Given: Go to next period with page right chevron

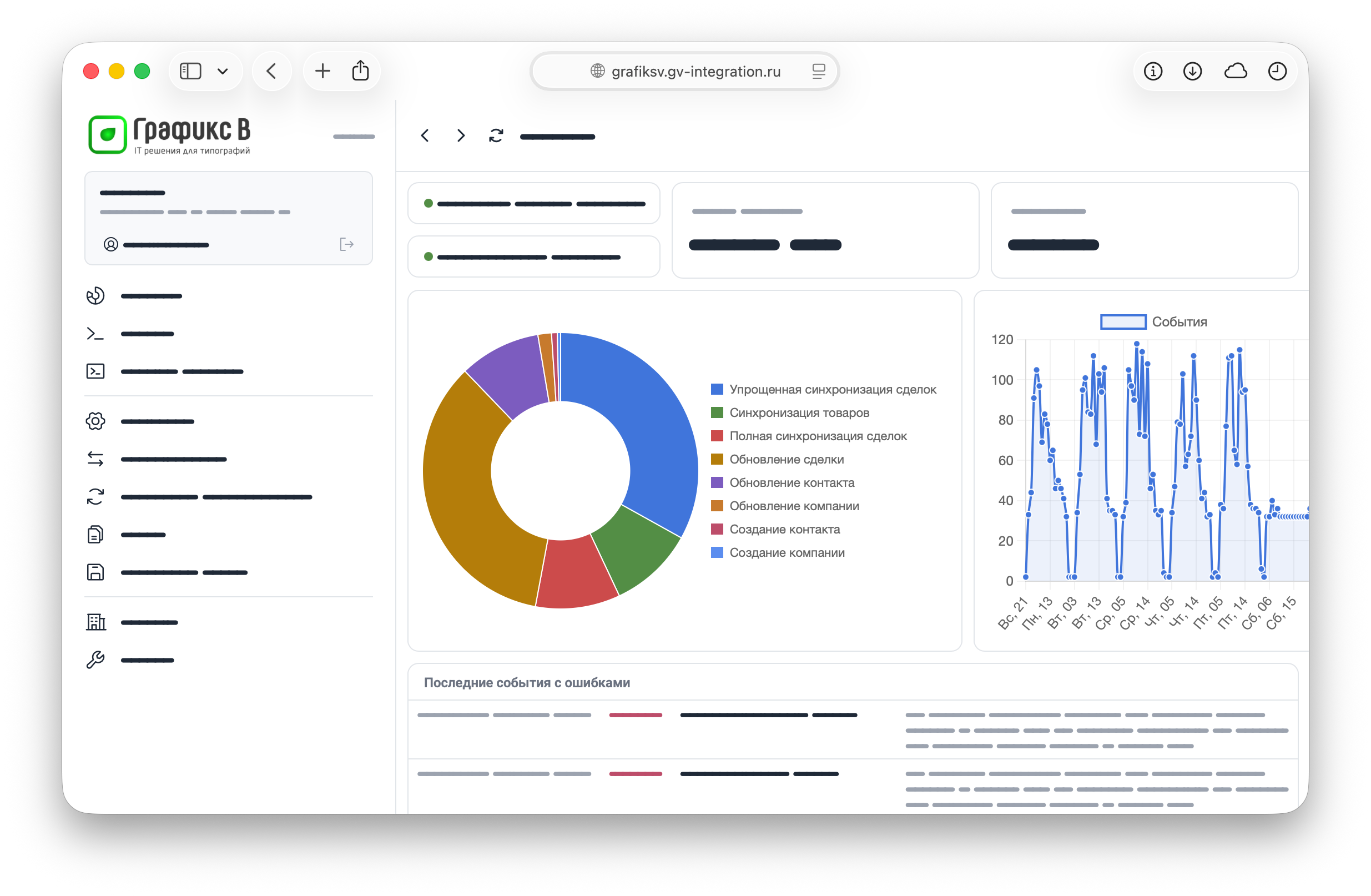Looking at the screenshot, I should [460, 136].
